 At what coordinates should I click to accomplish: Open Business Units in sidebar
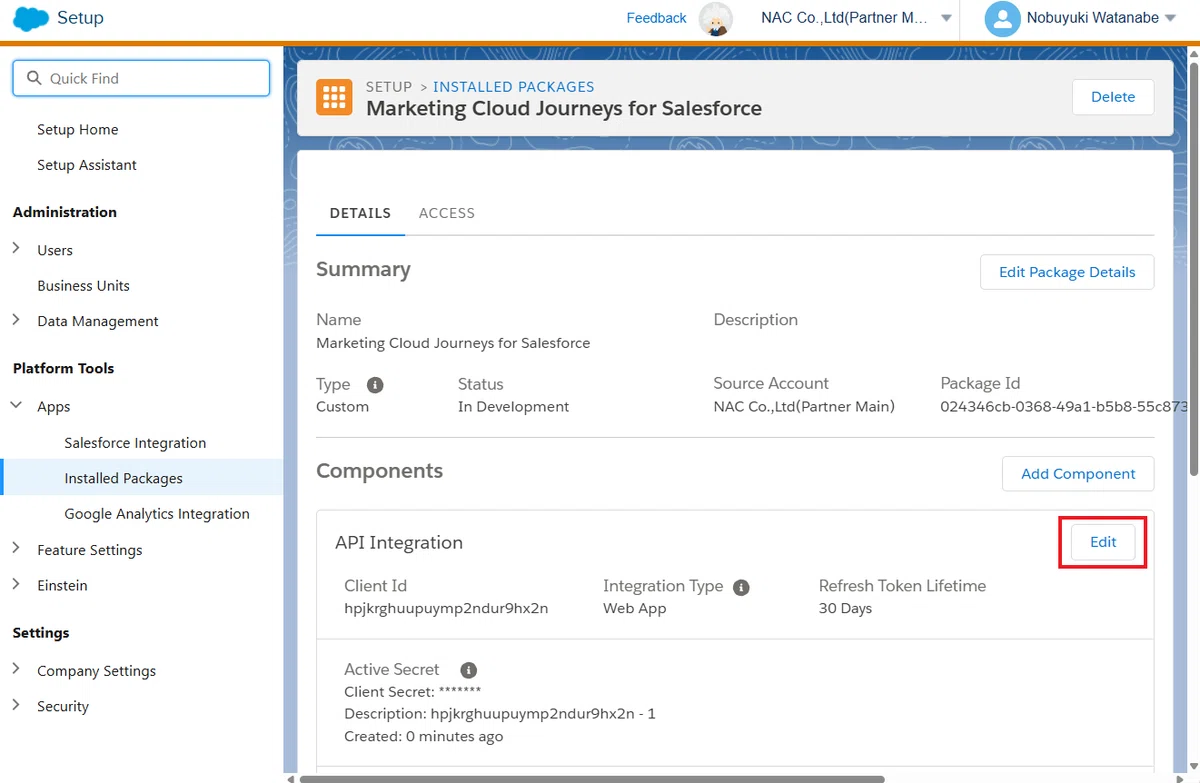point(84,286)
